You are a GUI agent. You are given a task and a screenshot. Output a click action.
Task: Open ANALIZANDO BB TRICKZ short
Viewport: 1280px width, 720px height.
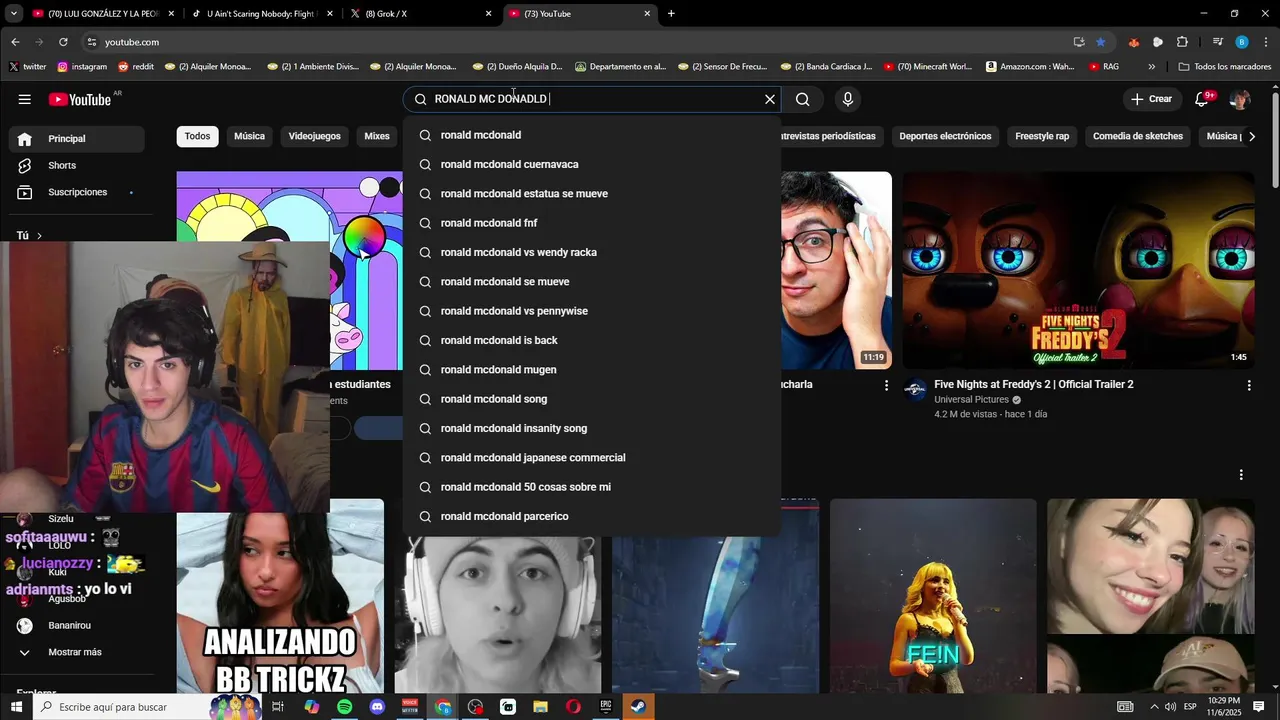(x=280, y=596)
